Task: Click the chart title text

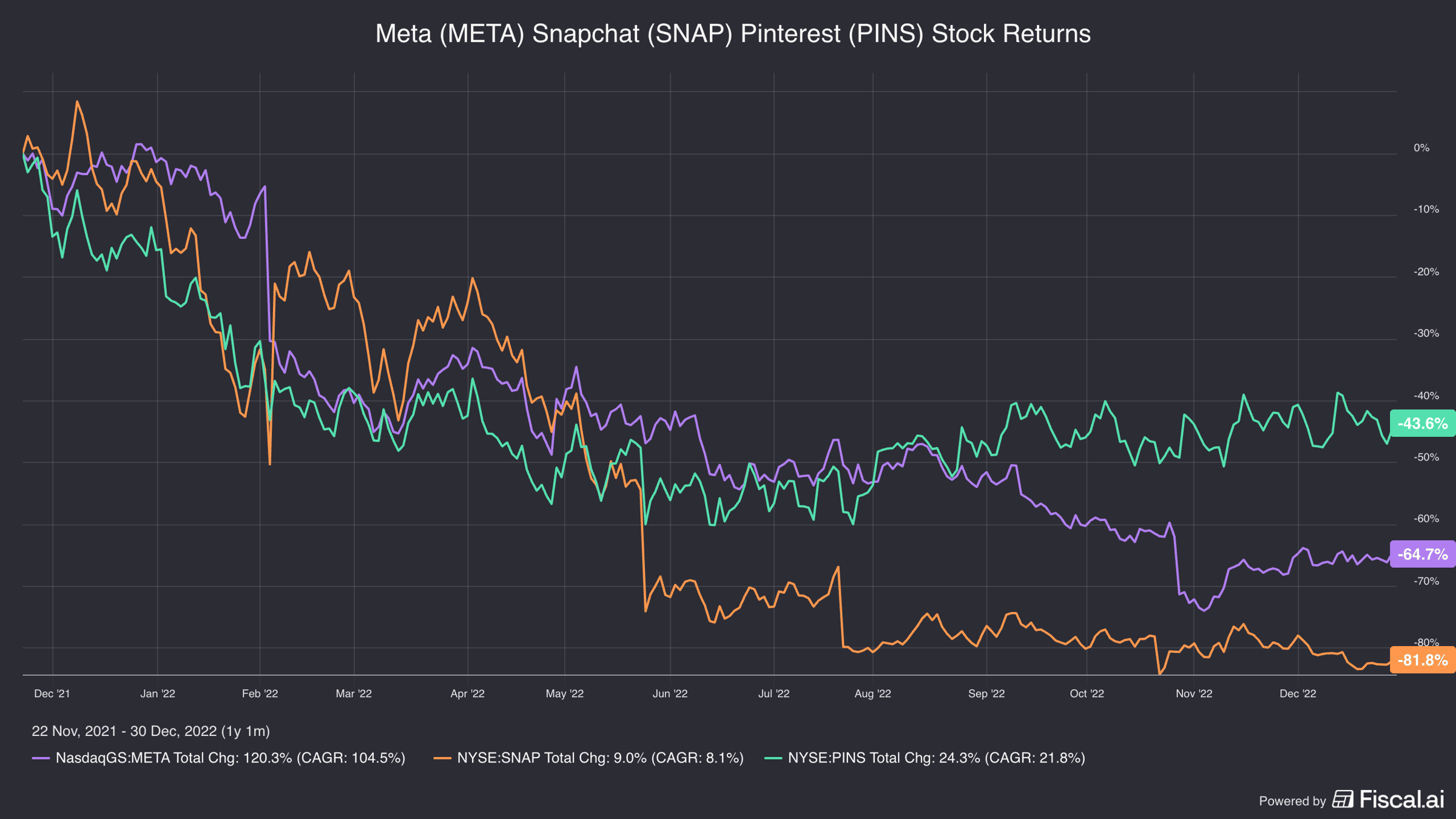Action: coord(733,34)
